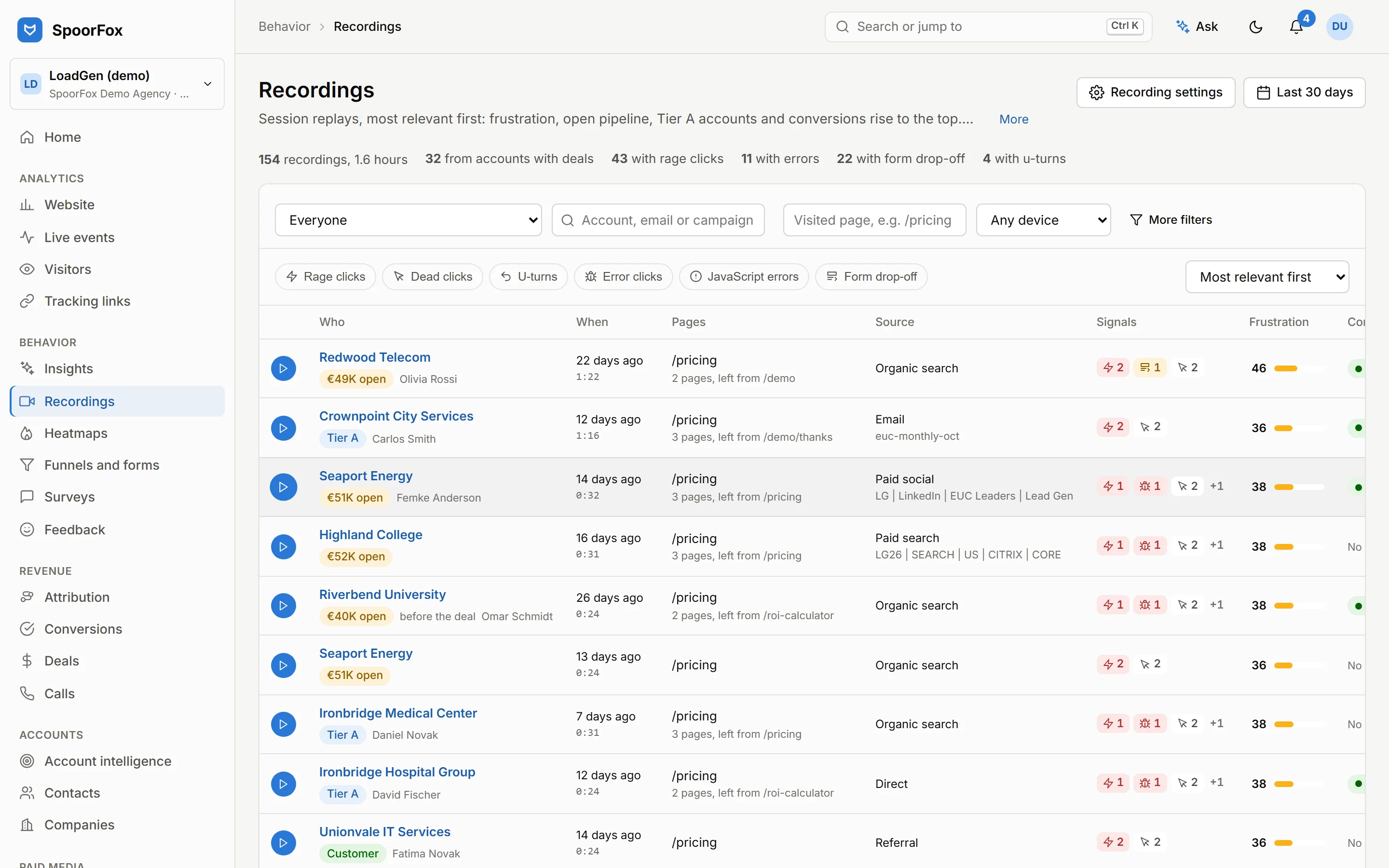Screen dimensions: 1389x868
Task: Toggle the Dead clicks filter chip
Action: click(x=433, y=277)
